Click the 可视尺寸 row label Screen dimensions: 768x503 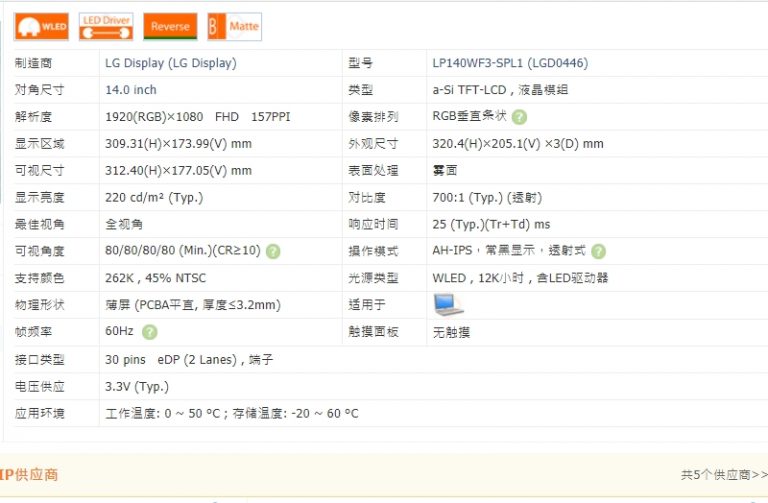point(40,170)
